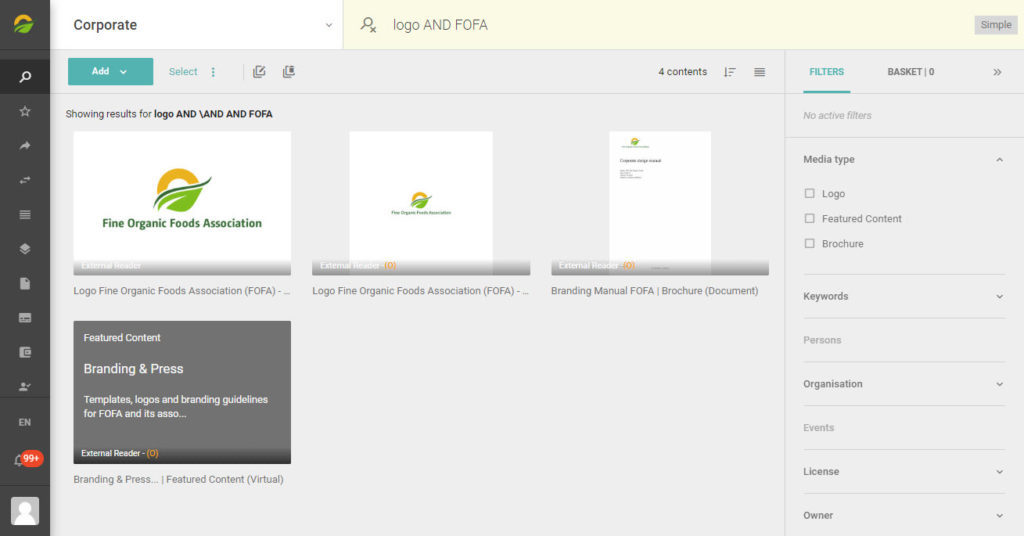Screen dimensions: 1024x536
Task: Open the Branding Manual FOFA brochure thumbnail
Action: click(660, 203)
